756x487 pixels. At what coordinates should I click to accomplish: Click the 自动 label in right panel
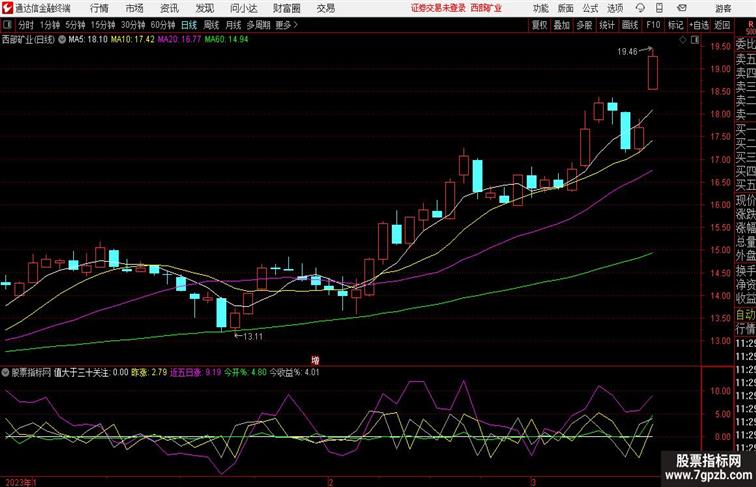[x=745, y=315]
